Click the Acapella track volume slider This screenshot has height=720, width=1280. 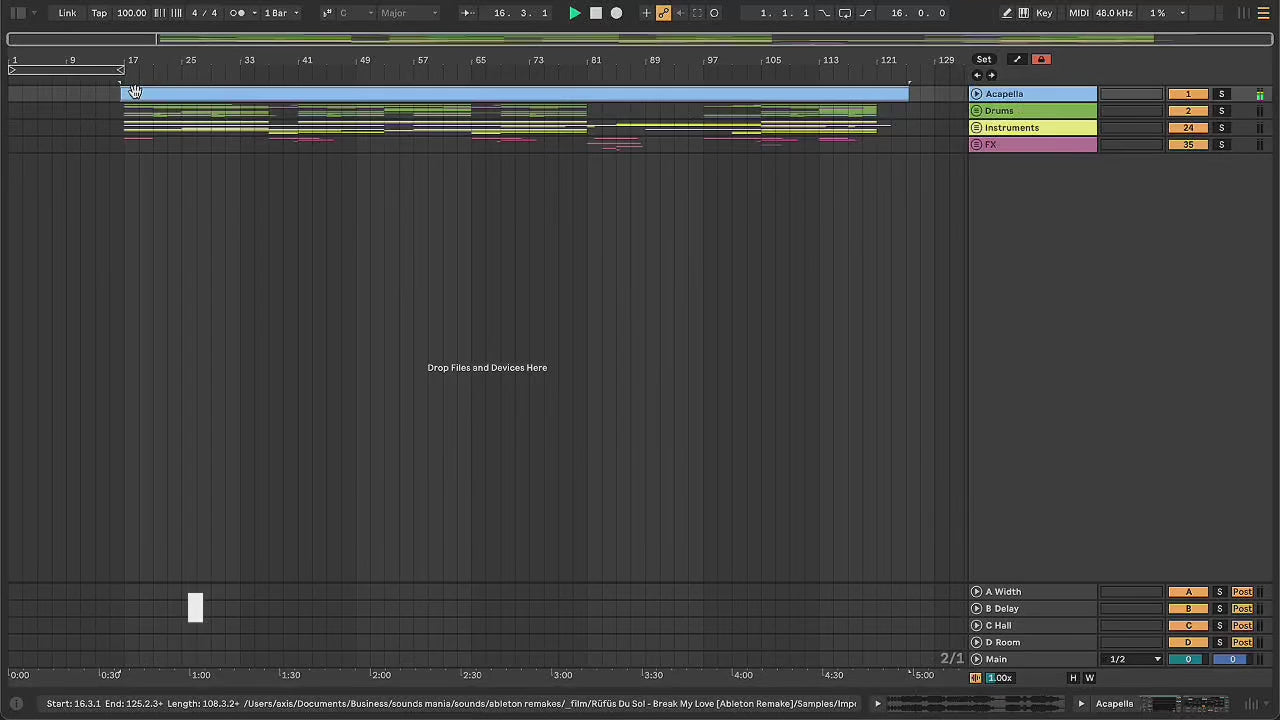[1131, 94]
